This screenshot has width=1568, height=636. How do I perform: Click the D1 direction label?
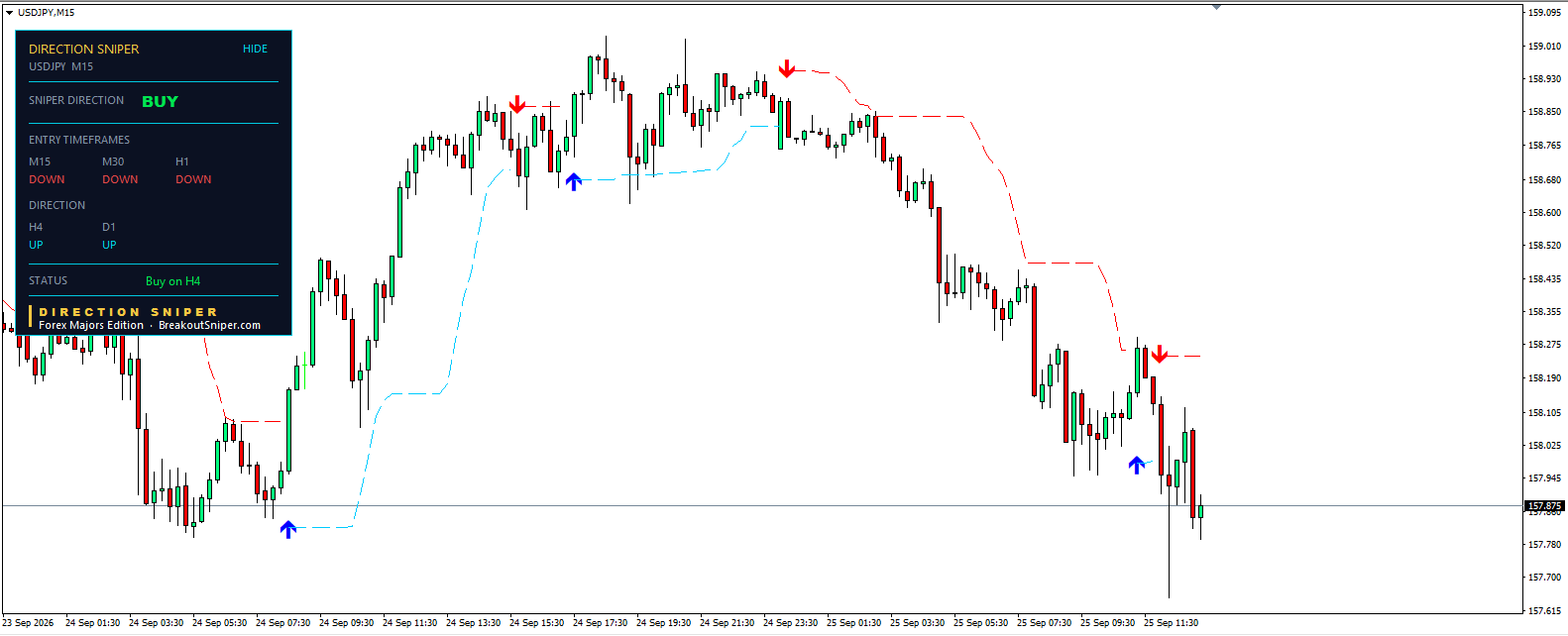click(x=109, y=227)
